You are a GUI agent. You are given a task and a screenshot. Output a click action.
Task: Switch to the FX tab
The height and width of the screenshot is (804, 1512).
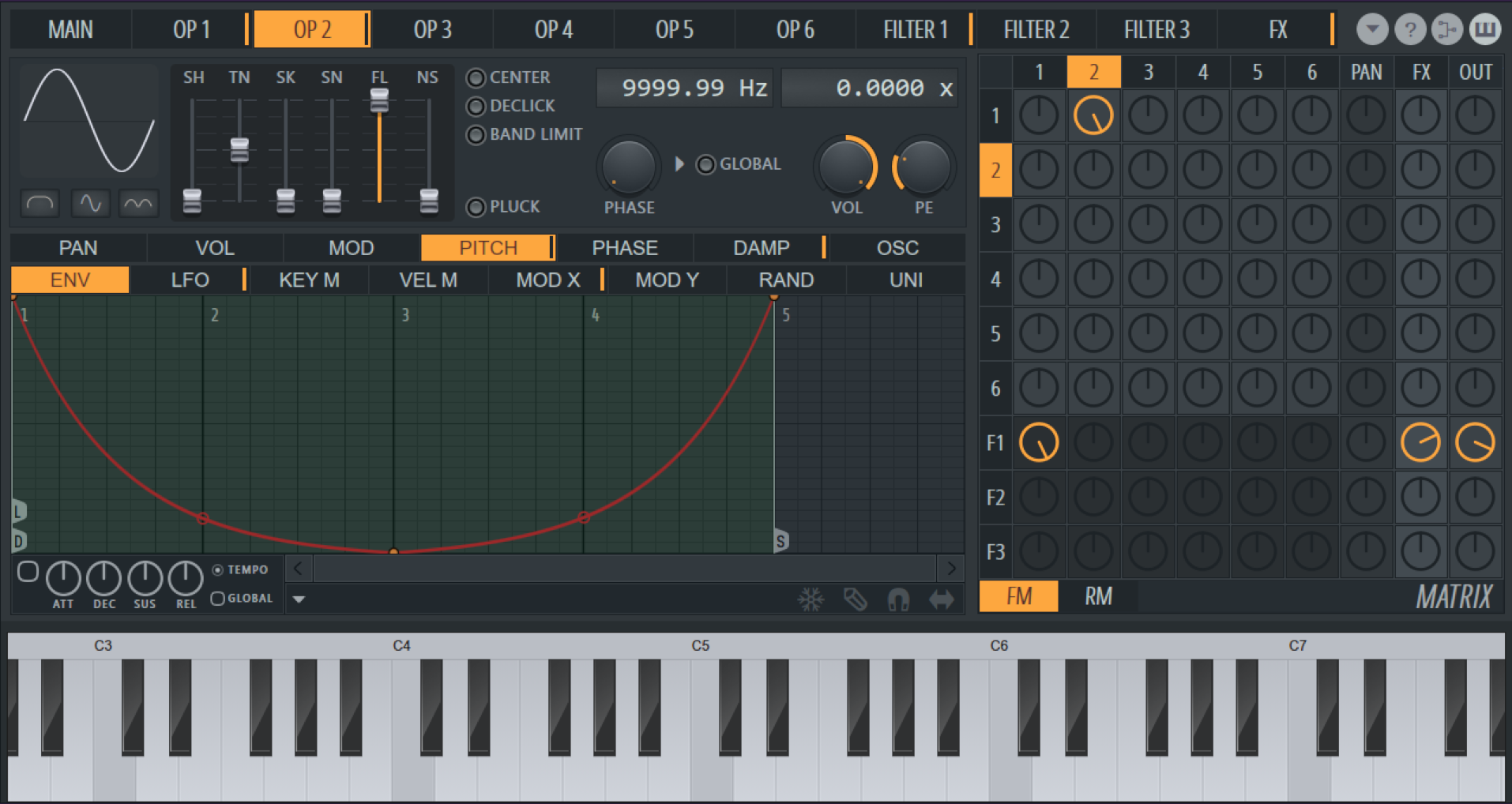[x=1277, y=30]
